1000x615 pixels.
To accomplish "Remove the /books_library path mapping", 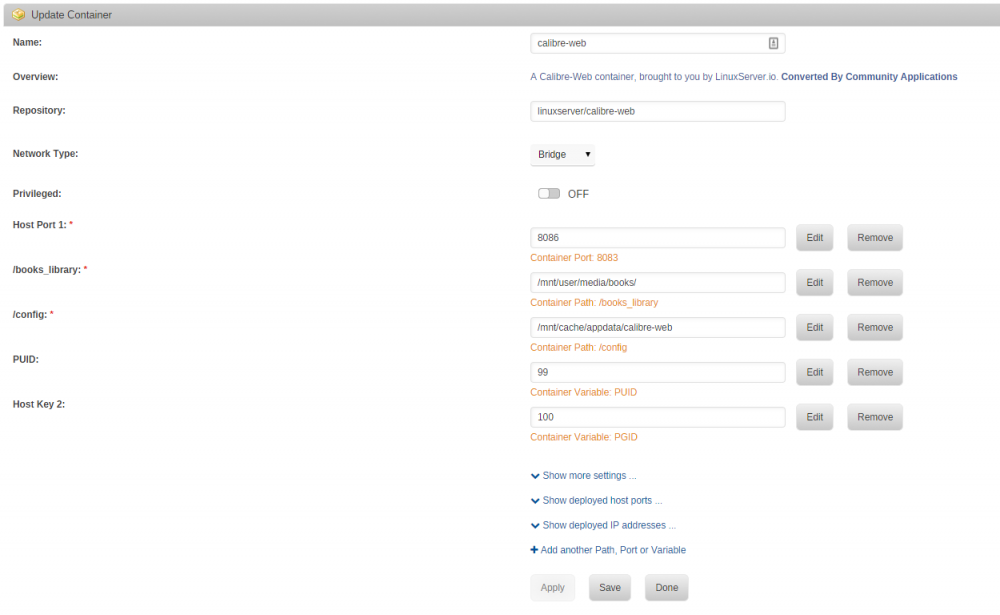I will pos(875,283).
